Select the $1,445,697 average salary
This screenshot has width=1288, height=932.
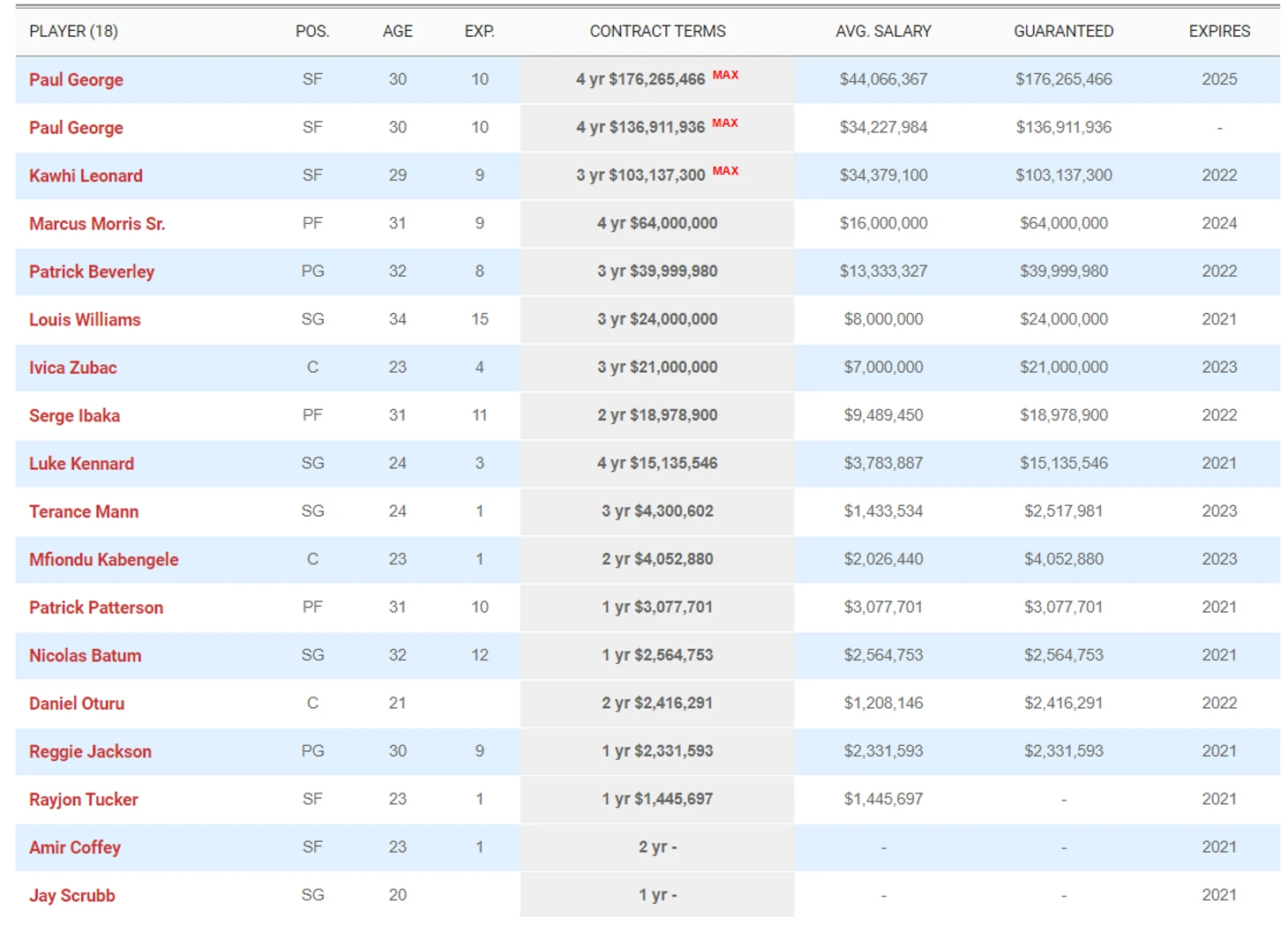883,800
